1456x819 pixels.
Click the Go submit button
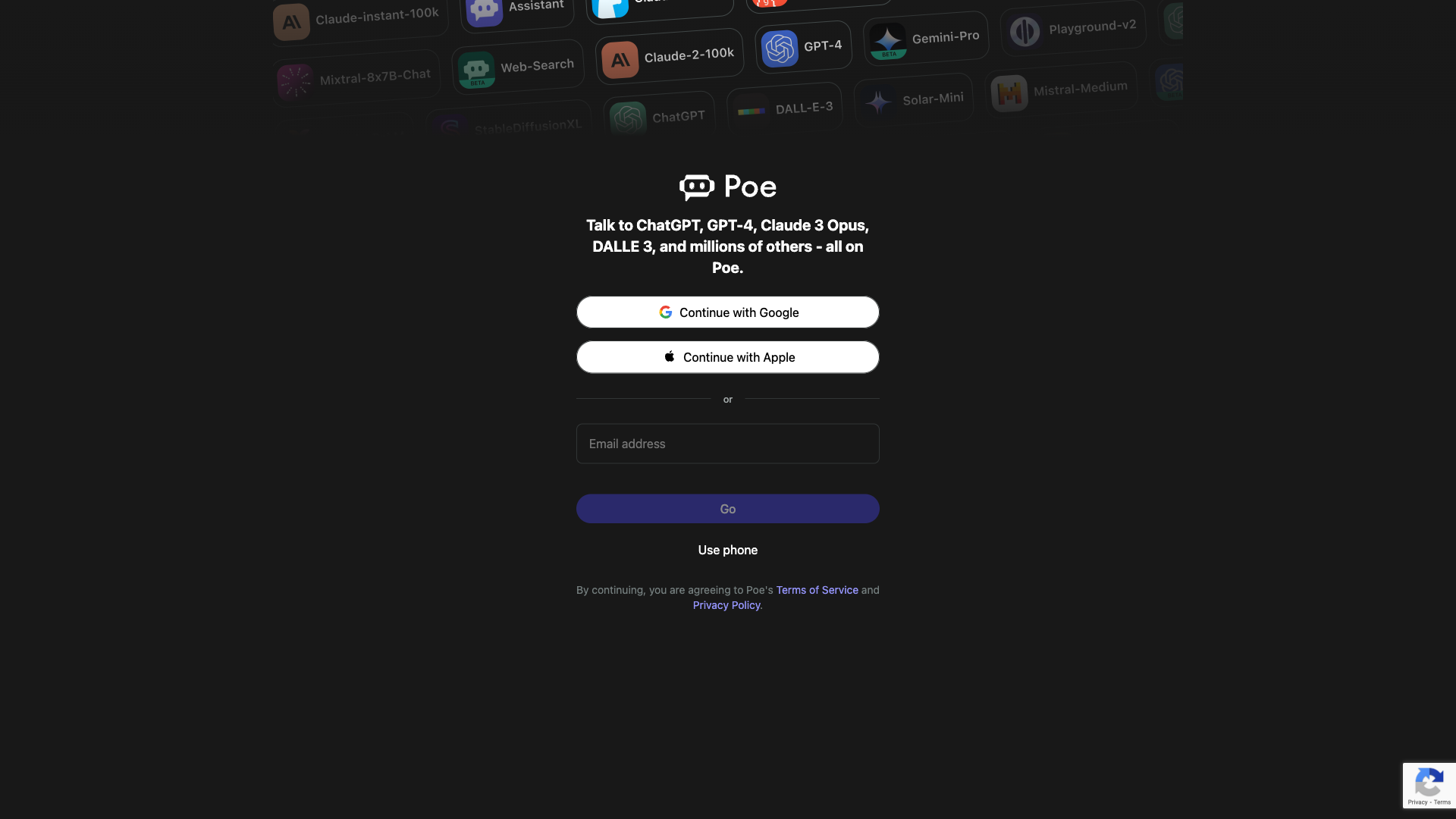pos(728,508)
